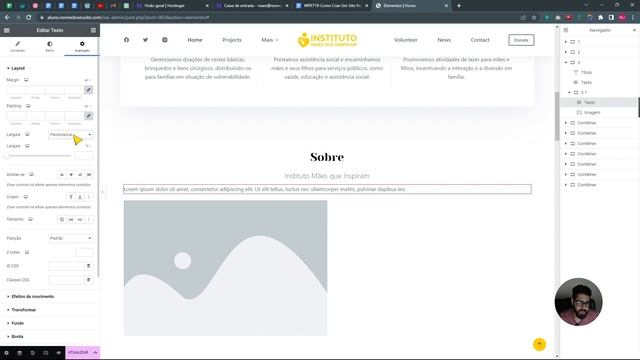
Task: Set Tamanho to grow
Action: 71,220
